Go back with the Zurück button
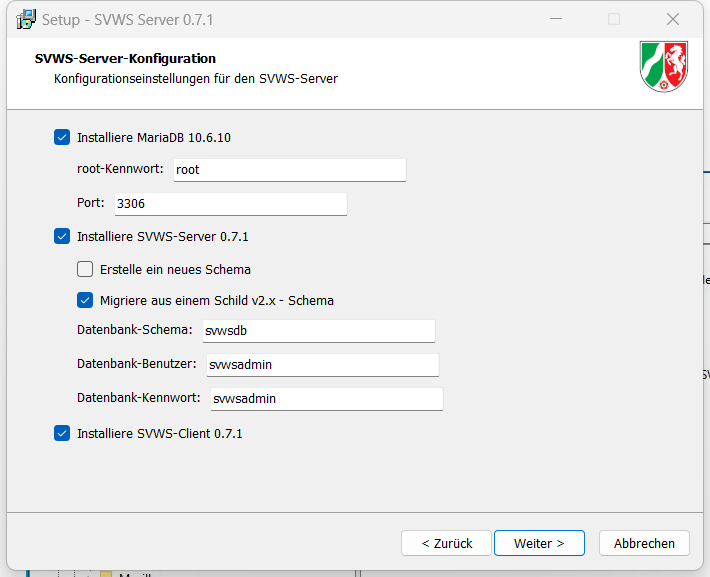The width and height of the screenshot is (710, 577). coord(446,543)
